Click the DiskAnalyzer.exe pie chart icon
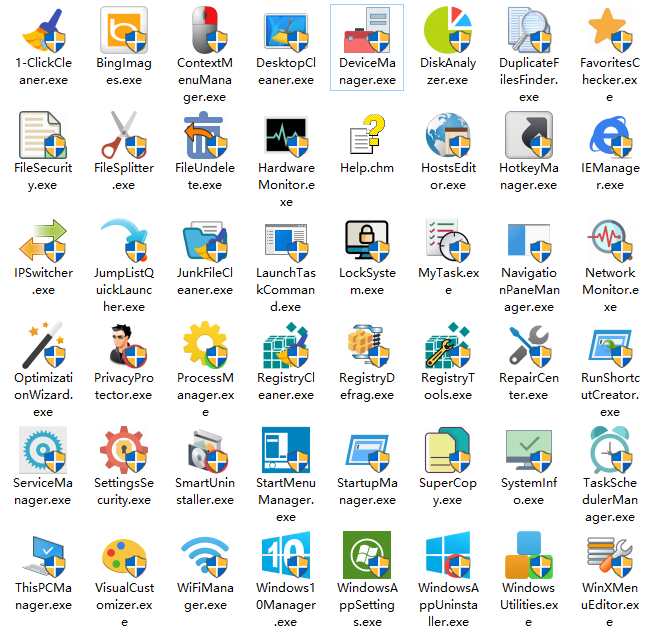The image size is (650, 636). click(x=448, y=30)
